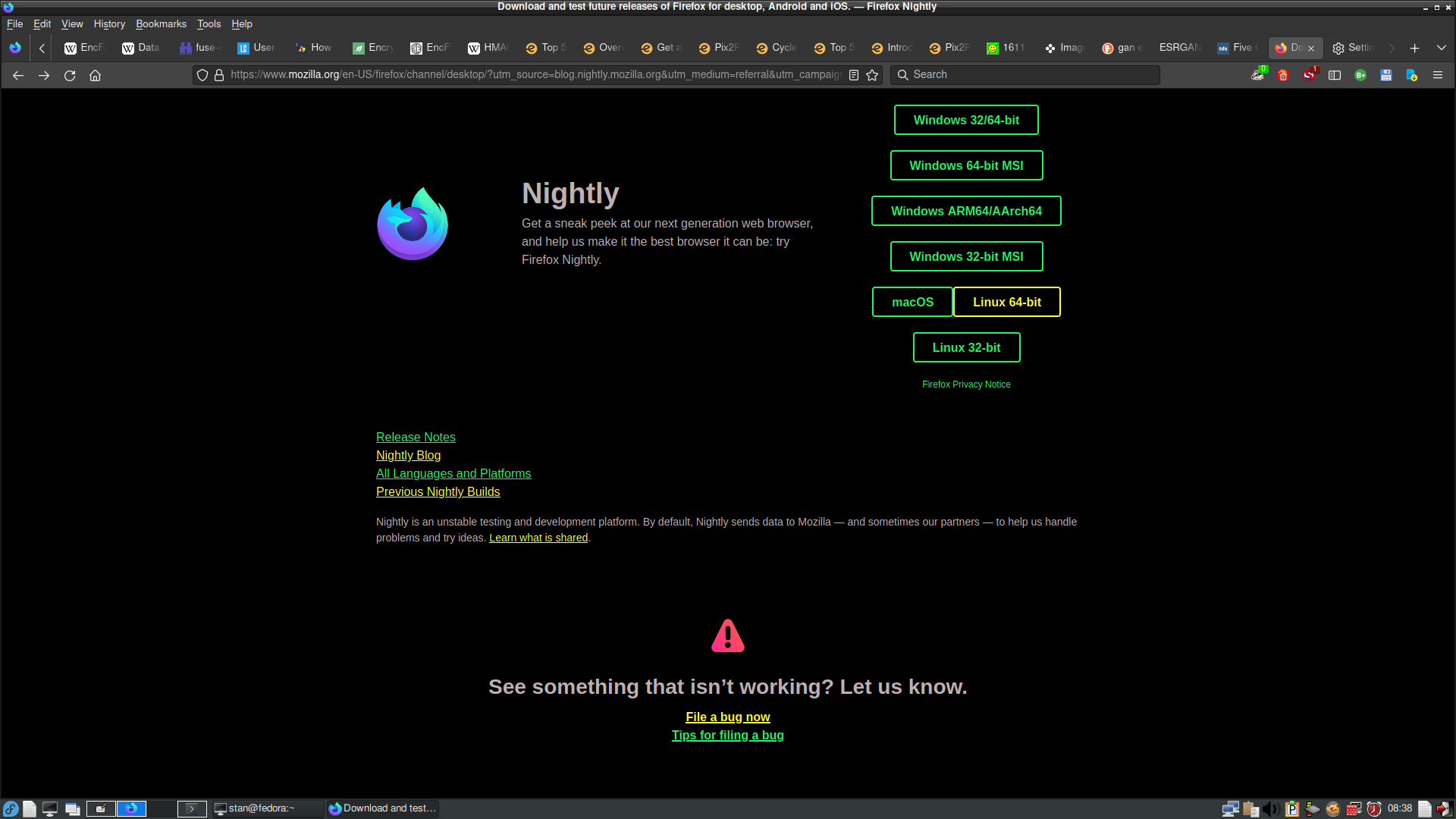Download Windows ARM64/AArch64 build
The width and height of the screenshot is (1456, 819).
coord(966,211)
